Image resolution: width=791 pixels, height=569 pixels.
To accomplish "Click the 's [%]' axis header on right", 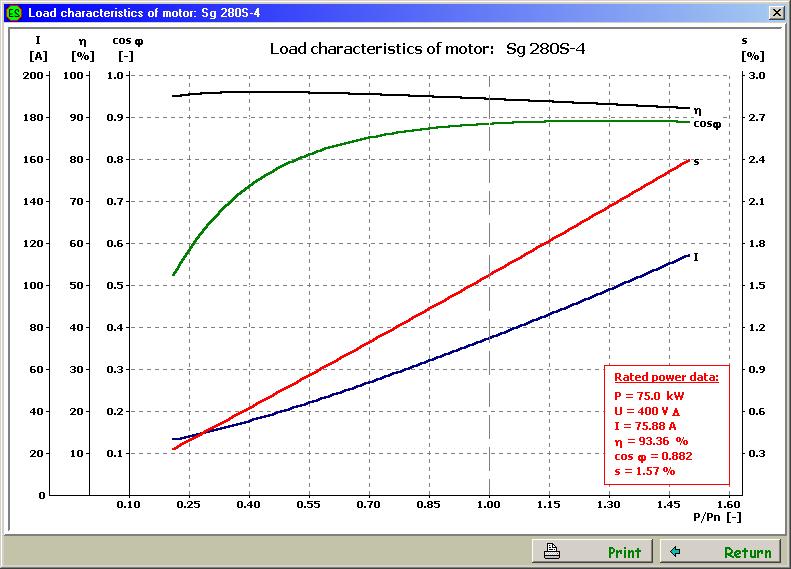I will pyautogui.click(x=753, y=48).
